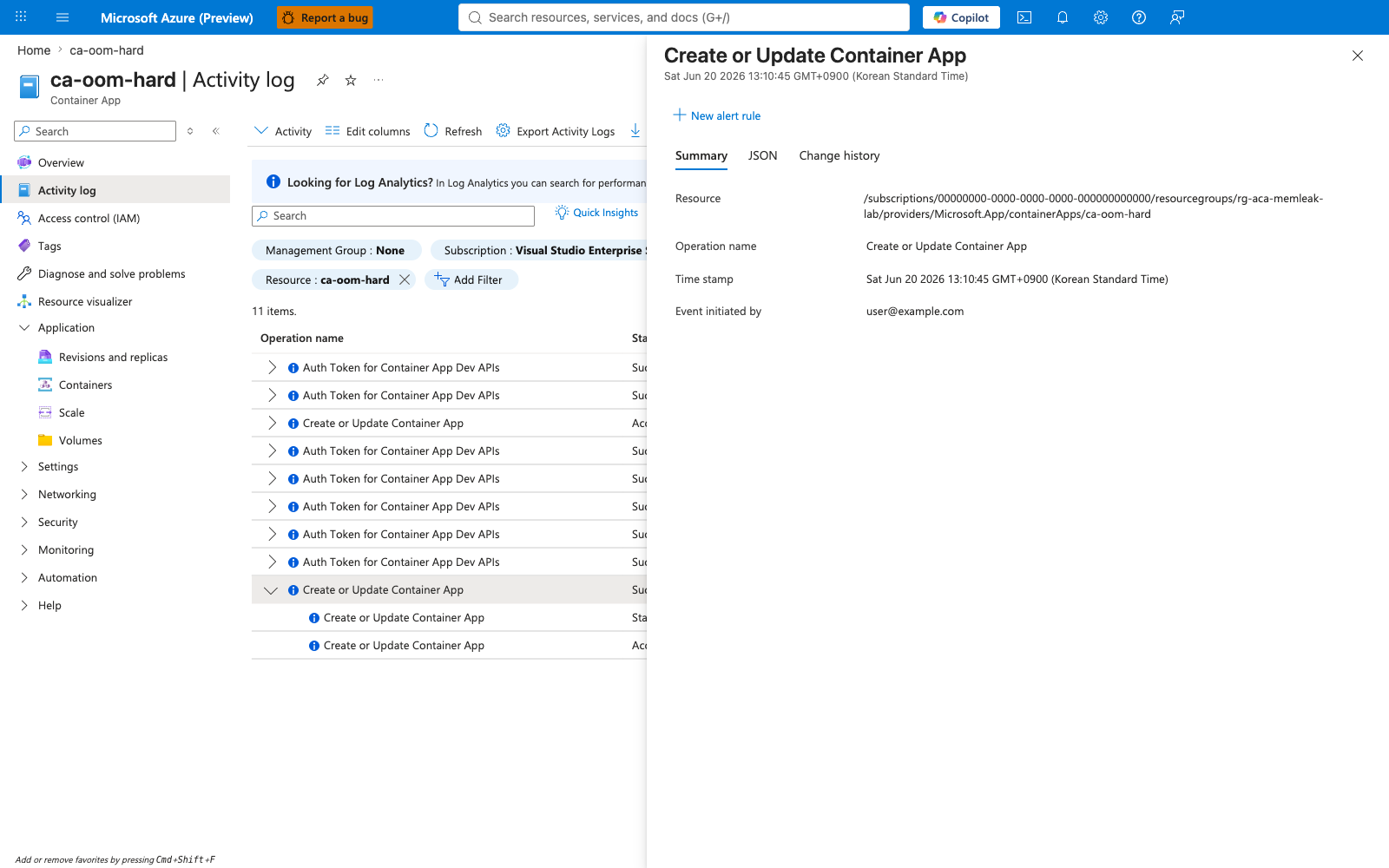Click Add Filter button
The width and height of the screenshot is (1389, 868).
coord(471,279)
